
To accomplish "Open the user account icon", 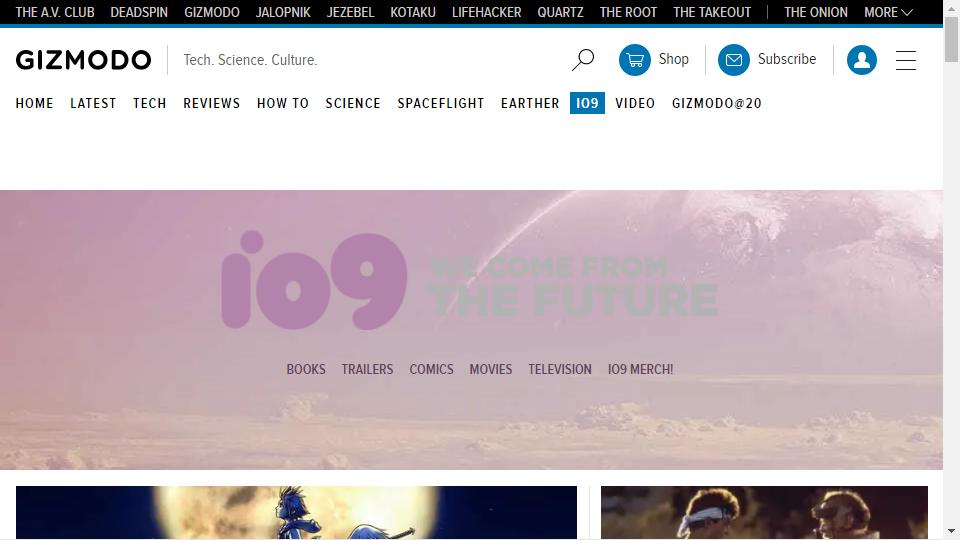I will 861,59.
